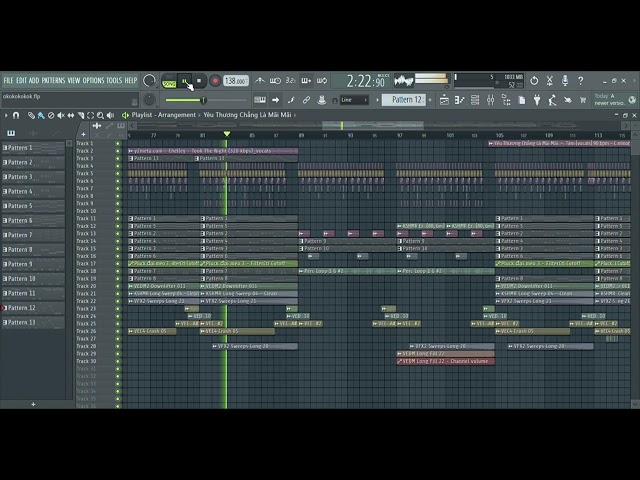640x480 pixels.
Task: Select the playlist Select tool
Action: tap(91, 116)
